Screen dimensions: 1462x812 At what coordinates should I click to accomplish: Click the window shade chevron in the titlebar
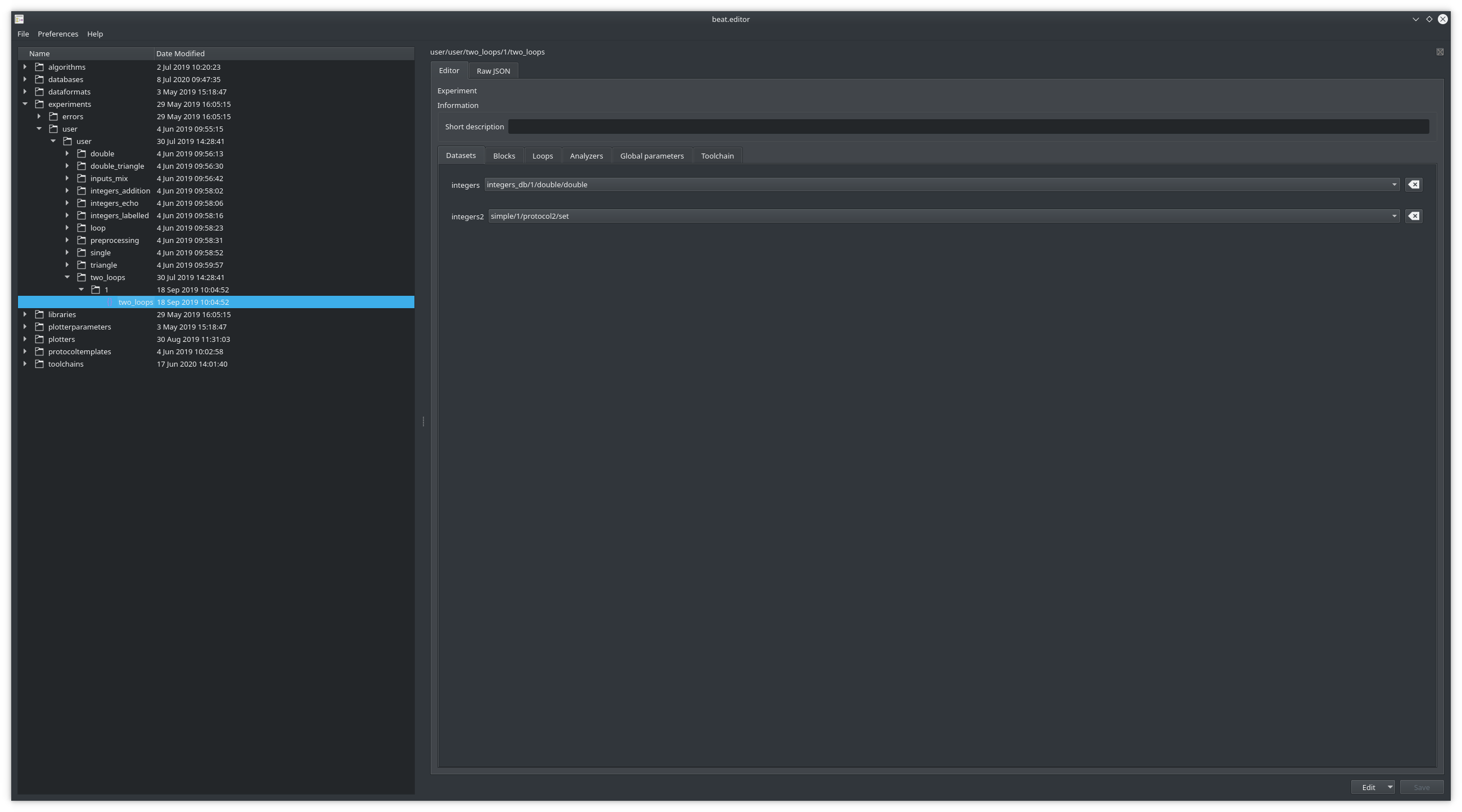coord(1414,19)
